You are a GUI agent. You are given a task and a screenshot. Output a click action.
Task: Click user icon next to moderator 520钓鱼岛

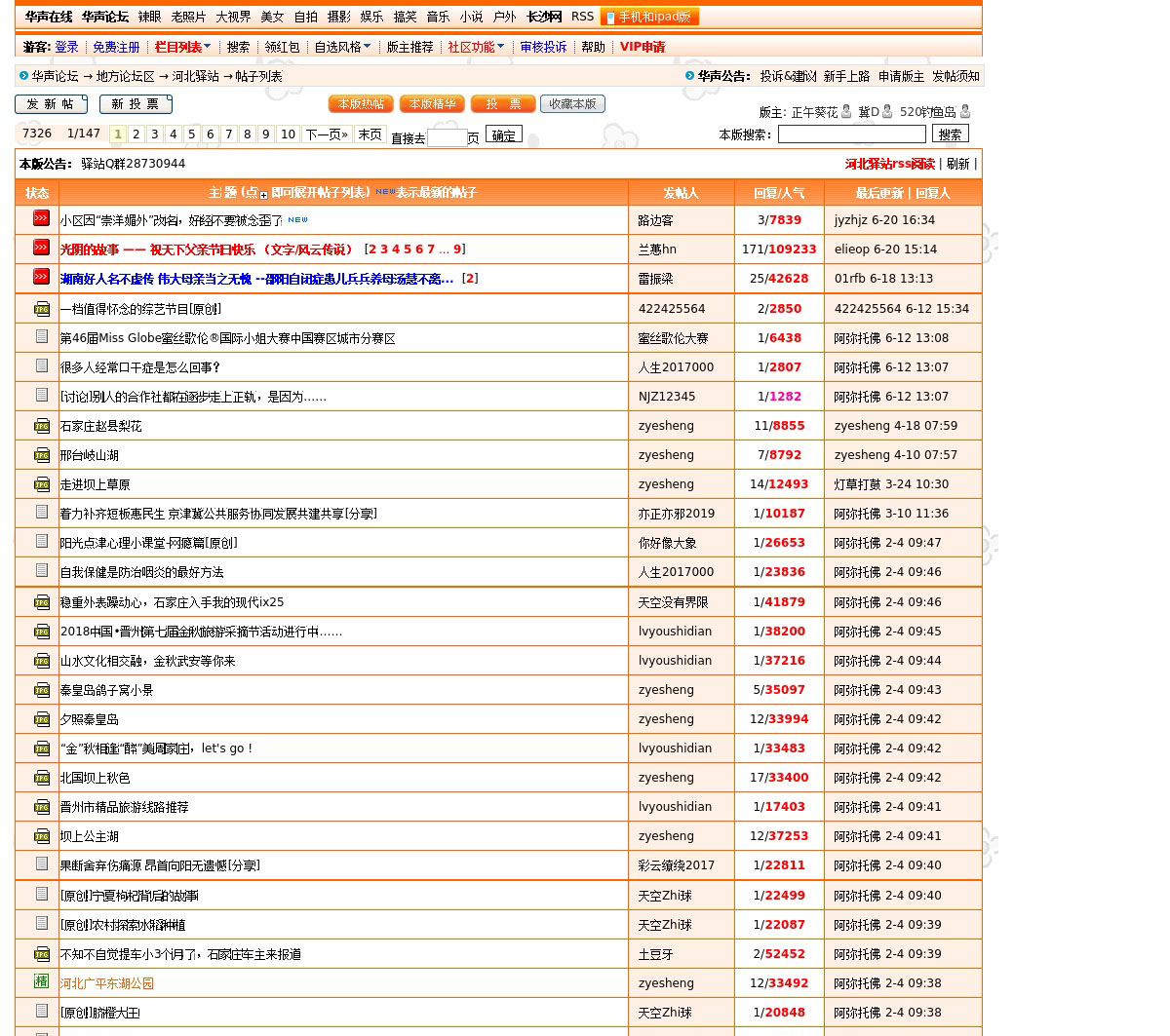point(965,112)
